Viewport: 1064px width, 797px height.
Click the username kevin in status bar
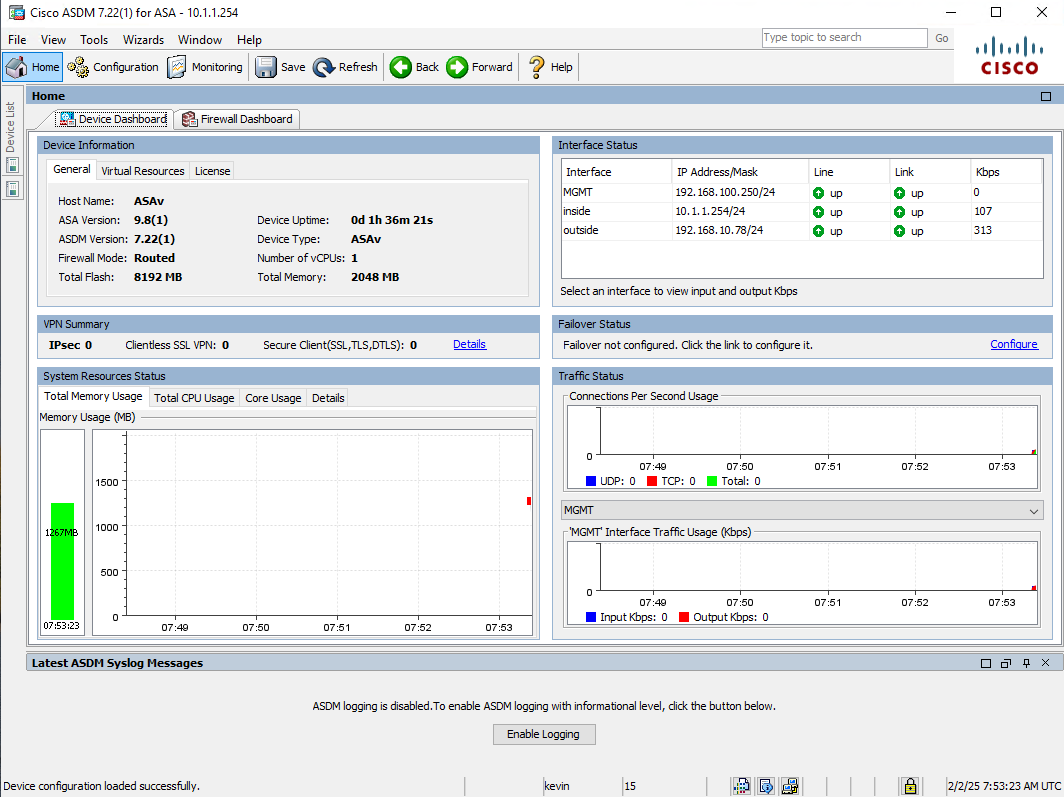coord(556,786)
